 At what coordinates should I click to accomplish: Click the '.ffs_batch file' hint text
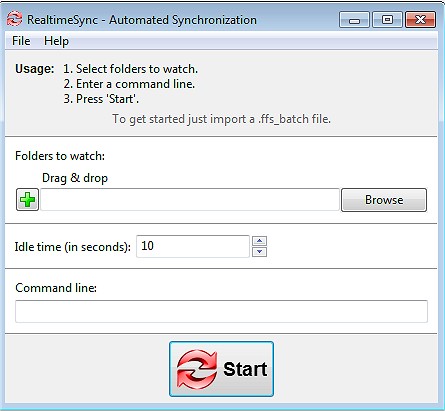[294, 119]
